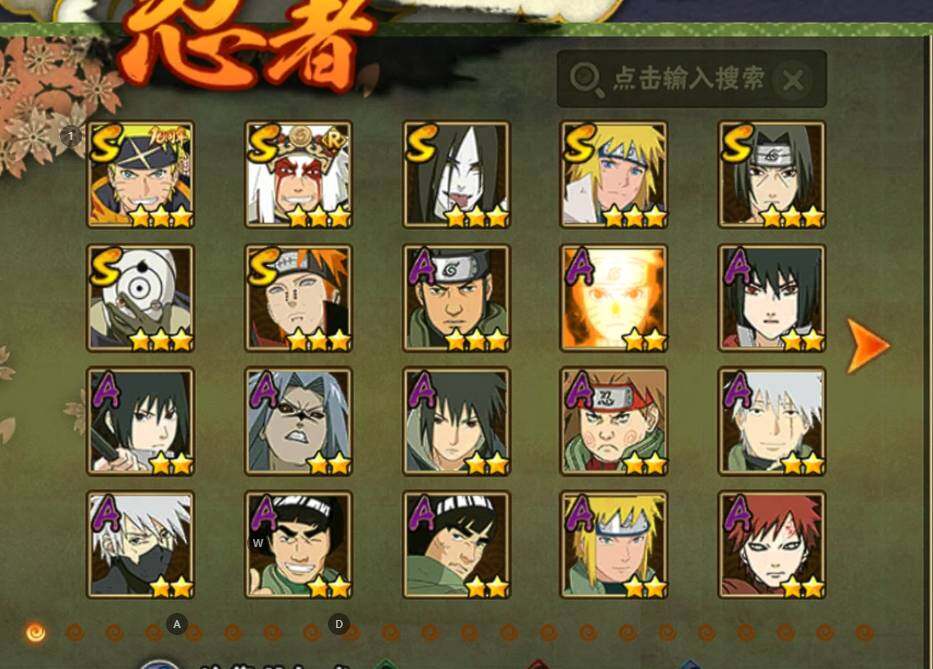This screenshot has width=933, height=669.
Task: Select the A-rank Asuma portrait
Action: click(456, 298)
